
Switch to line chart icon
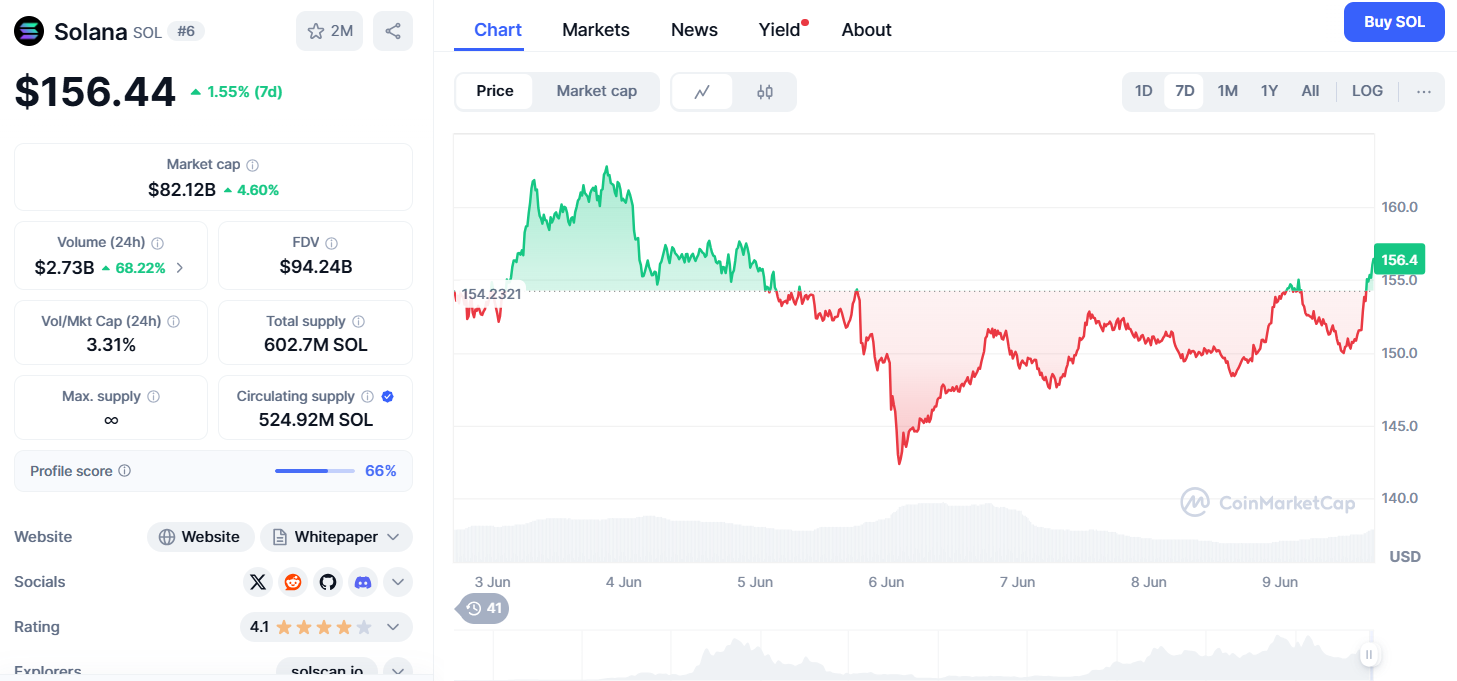pyautogui.click(x=702, y=92)
